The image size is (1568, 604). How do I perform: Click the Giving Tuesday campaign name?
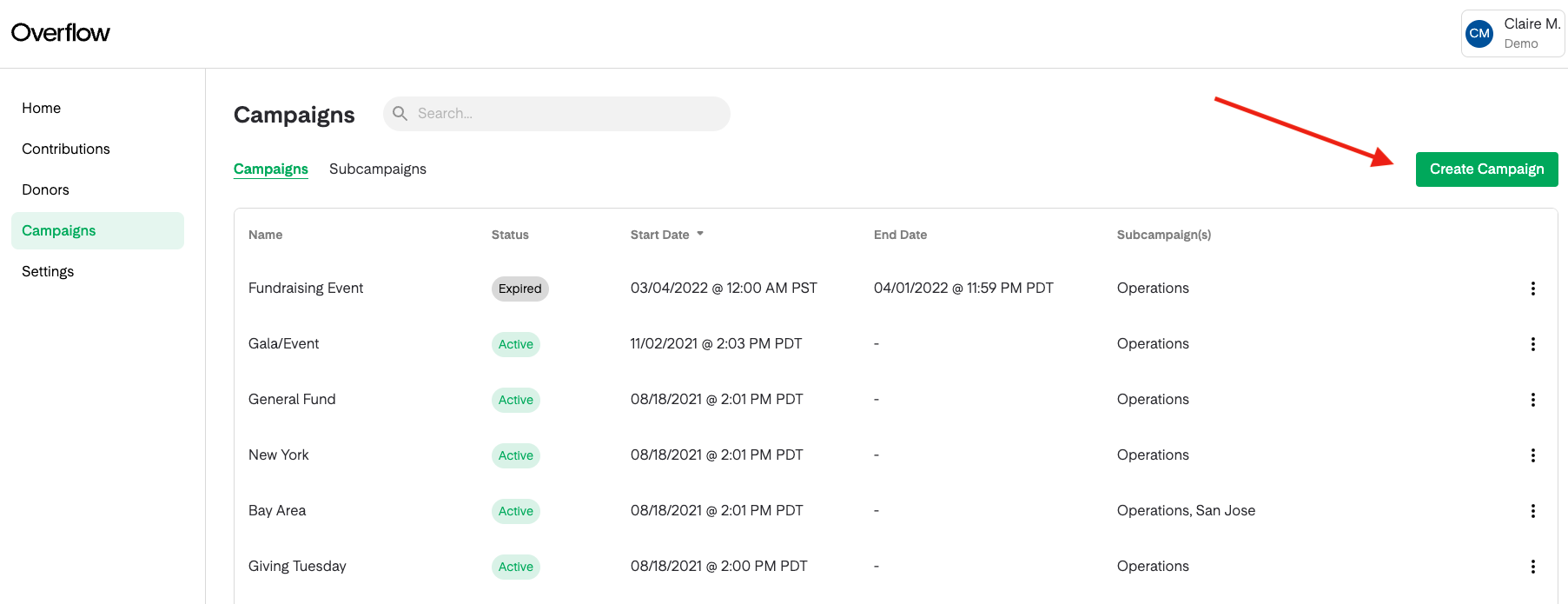coord(297,566)
